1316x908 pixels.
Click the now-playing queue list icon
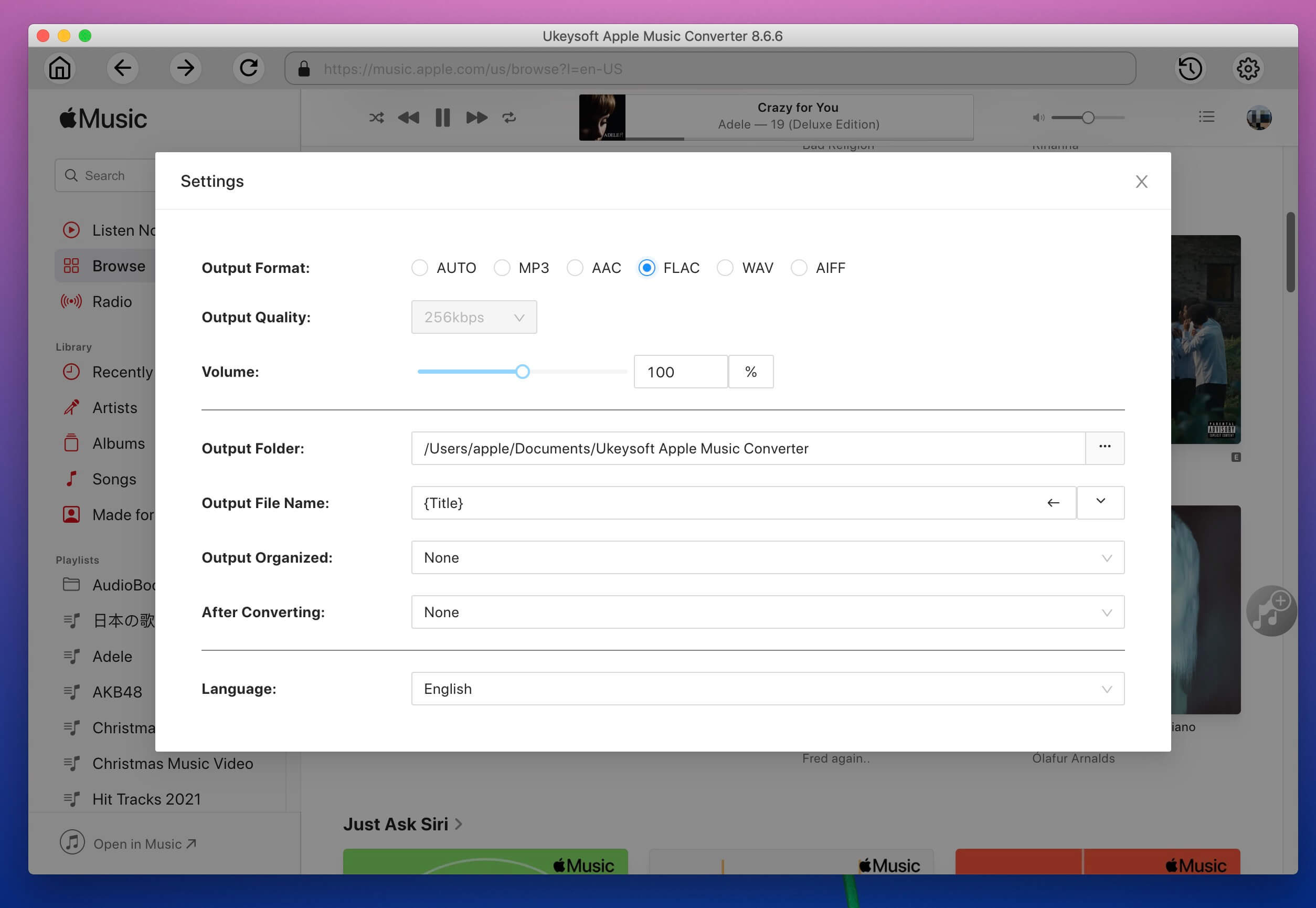coord(1206,118)
